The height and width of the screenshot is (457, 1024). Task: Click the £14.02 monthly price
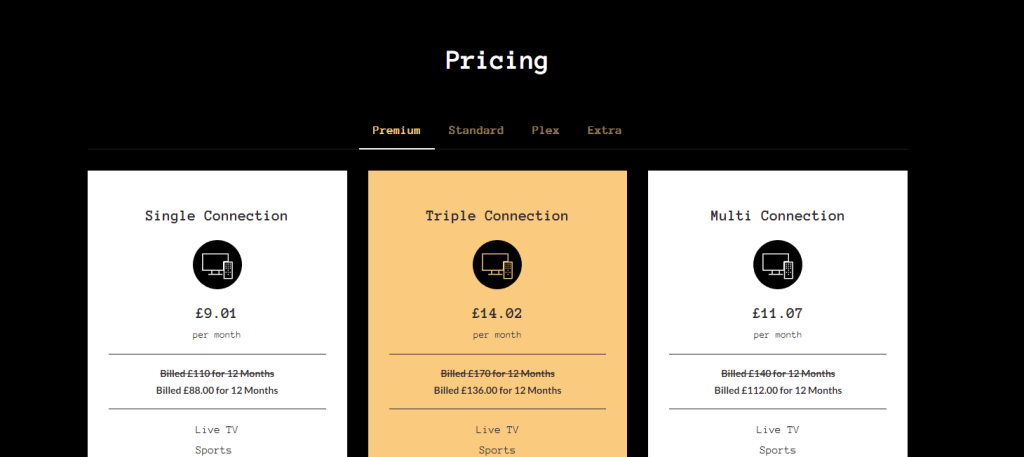point(497,313)
